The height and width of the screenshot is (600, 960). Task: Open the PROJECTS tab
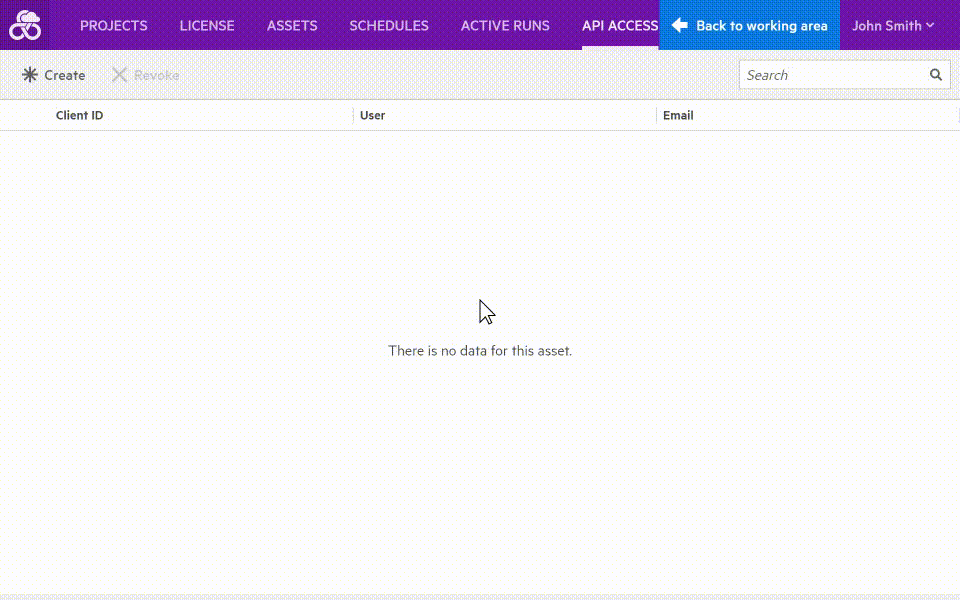tap(113, 25)
